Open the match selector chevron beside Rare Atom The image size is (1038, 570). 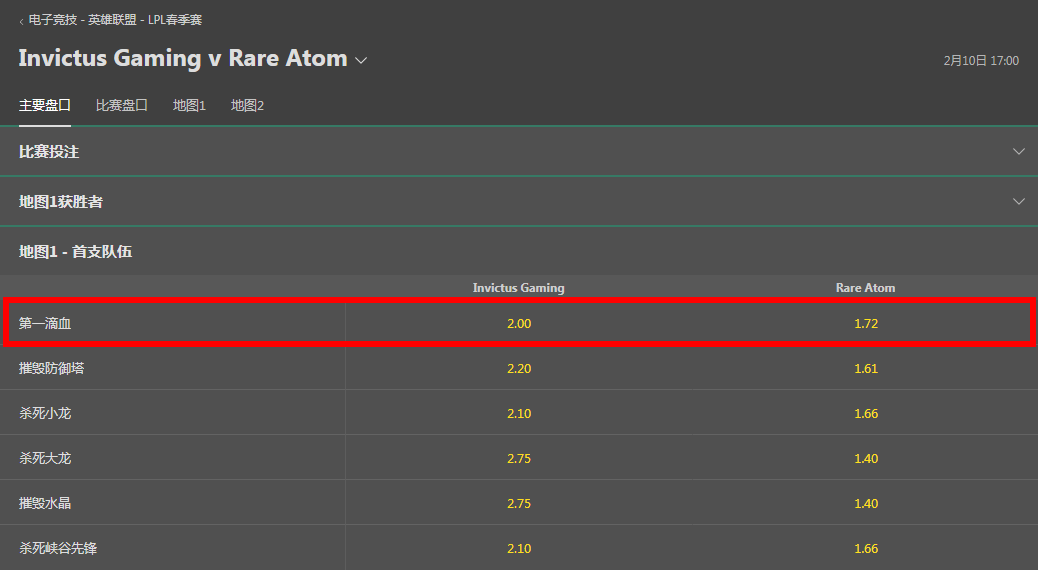click(x=361, y=60)
